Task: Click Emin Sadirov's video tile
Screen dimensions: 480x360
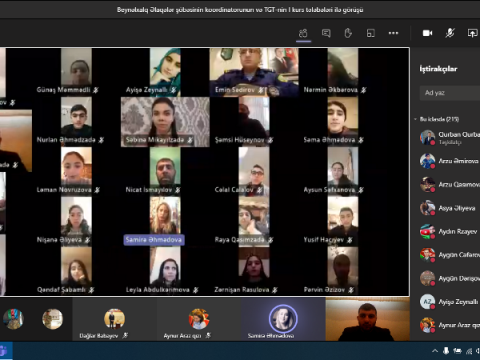Action: [254, 72]
